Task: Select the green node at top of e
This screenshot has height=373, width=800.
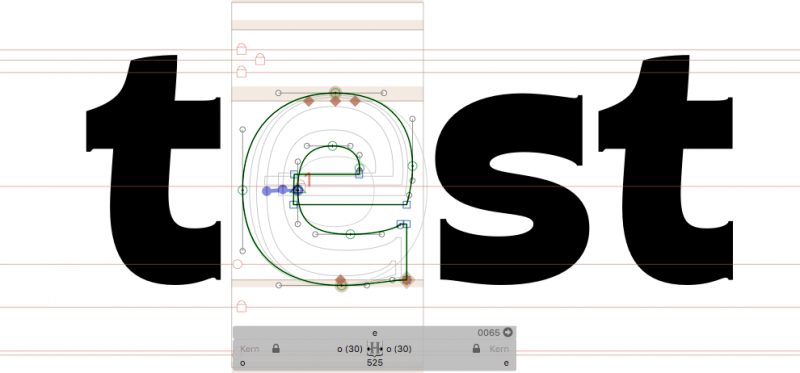Action: [335, 93]
